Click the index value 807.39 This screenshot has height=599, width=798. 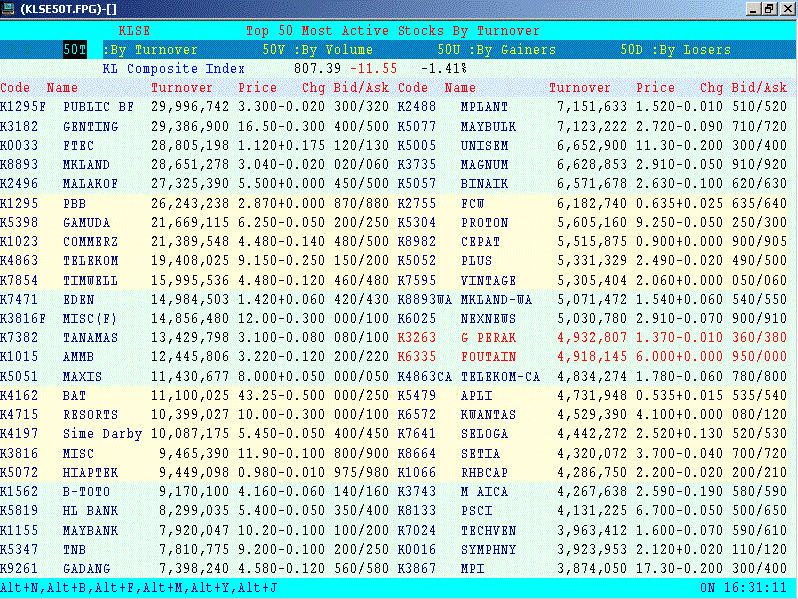(x=317, y=69)
